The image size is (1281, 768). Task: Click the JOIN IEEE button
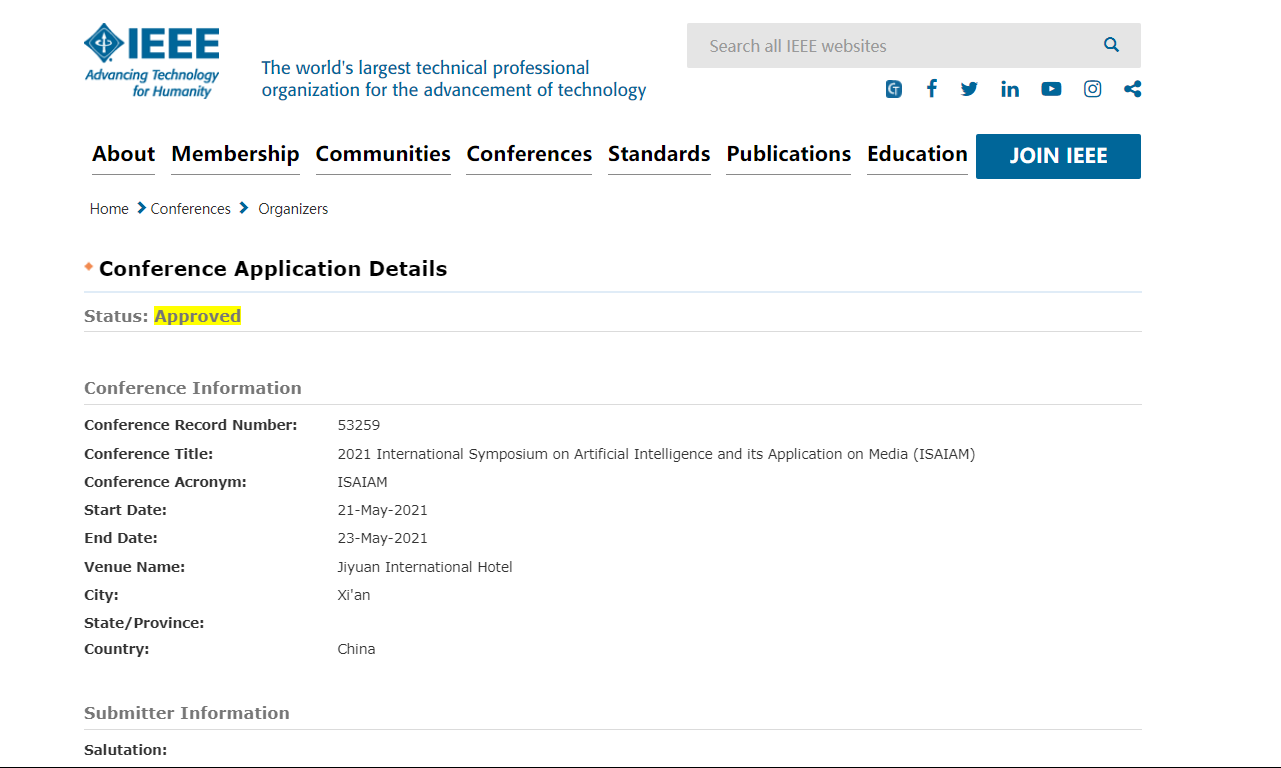1058,156
